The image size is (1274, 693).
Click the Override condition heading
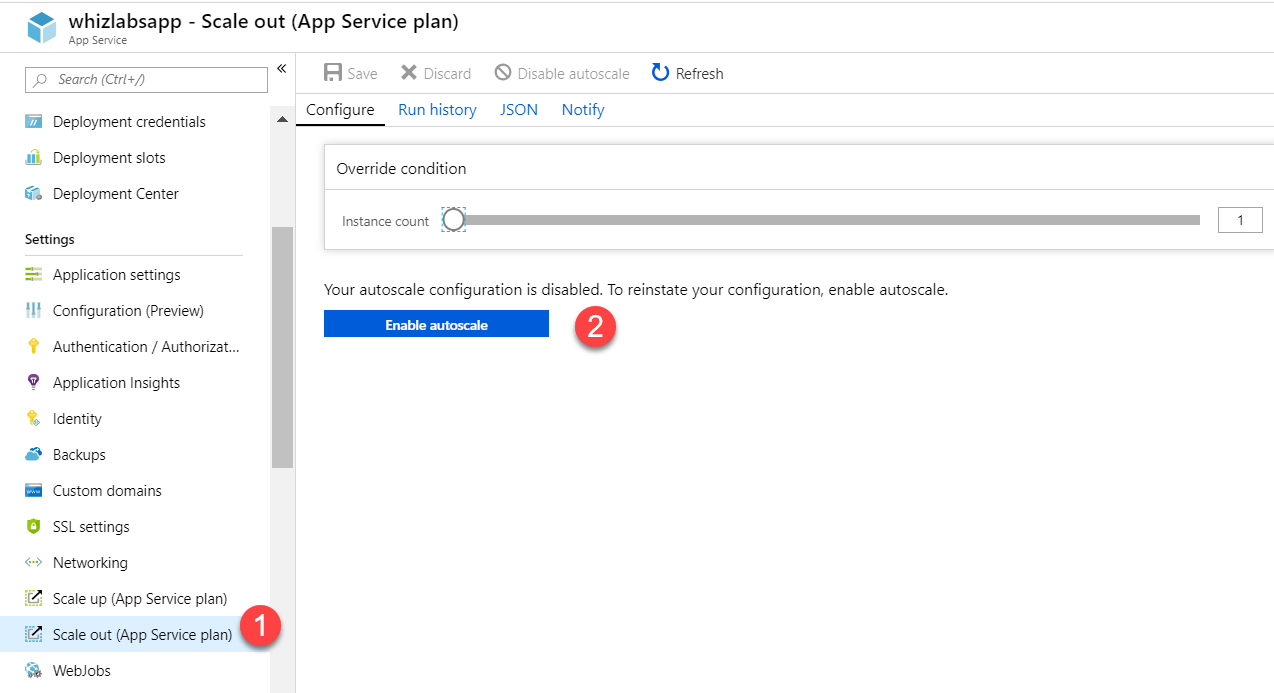coord(401,169)
